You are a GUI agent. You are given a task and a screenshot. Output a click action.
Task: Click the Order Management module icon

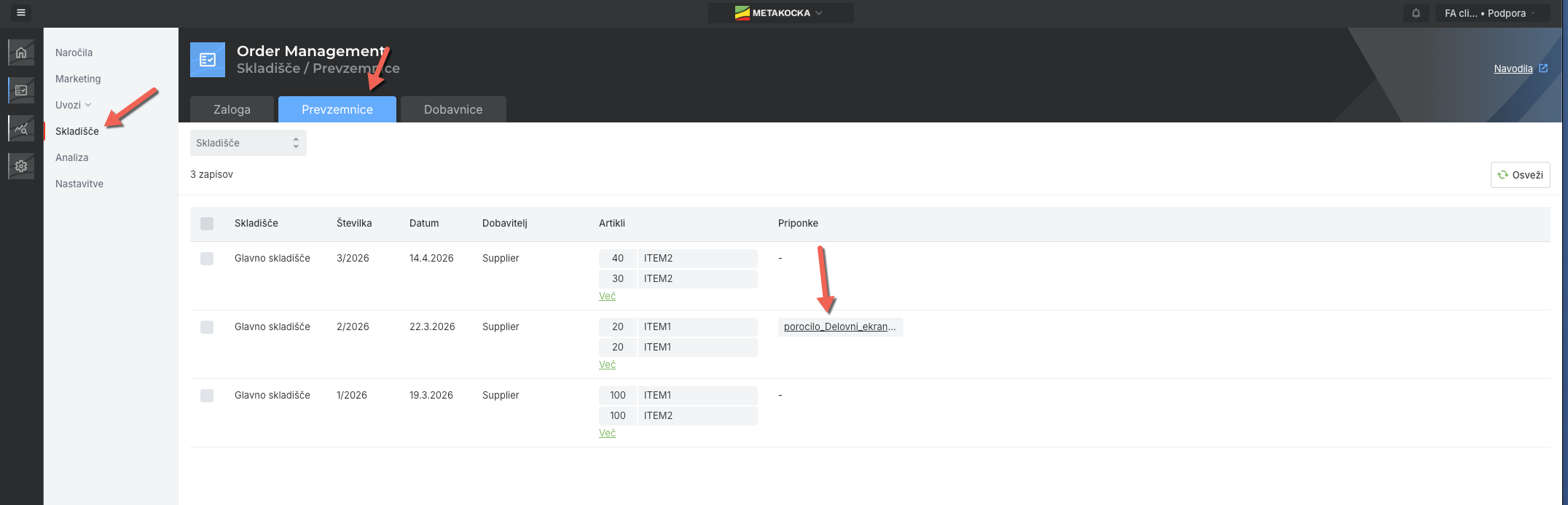208,60
